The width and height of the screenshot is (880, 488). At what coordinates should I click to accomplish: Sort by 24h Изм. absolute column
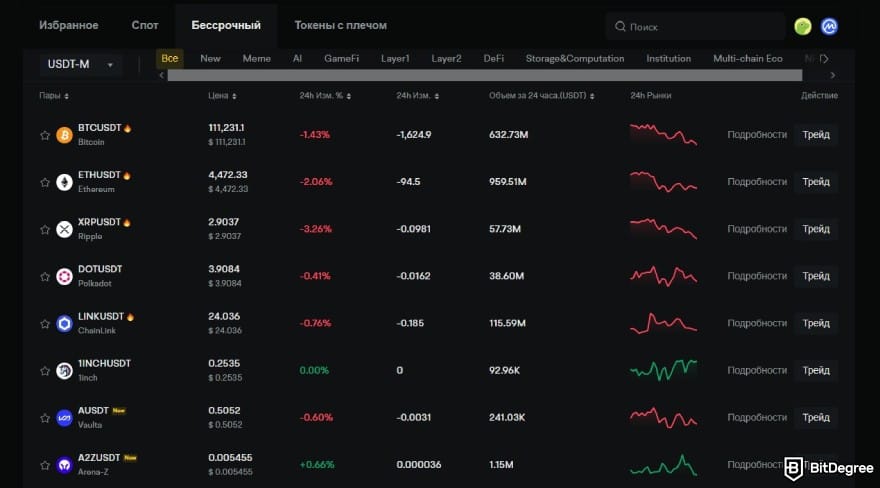pyautogui.click(x=418, y=96)
